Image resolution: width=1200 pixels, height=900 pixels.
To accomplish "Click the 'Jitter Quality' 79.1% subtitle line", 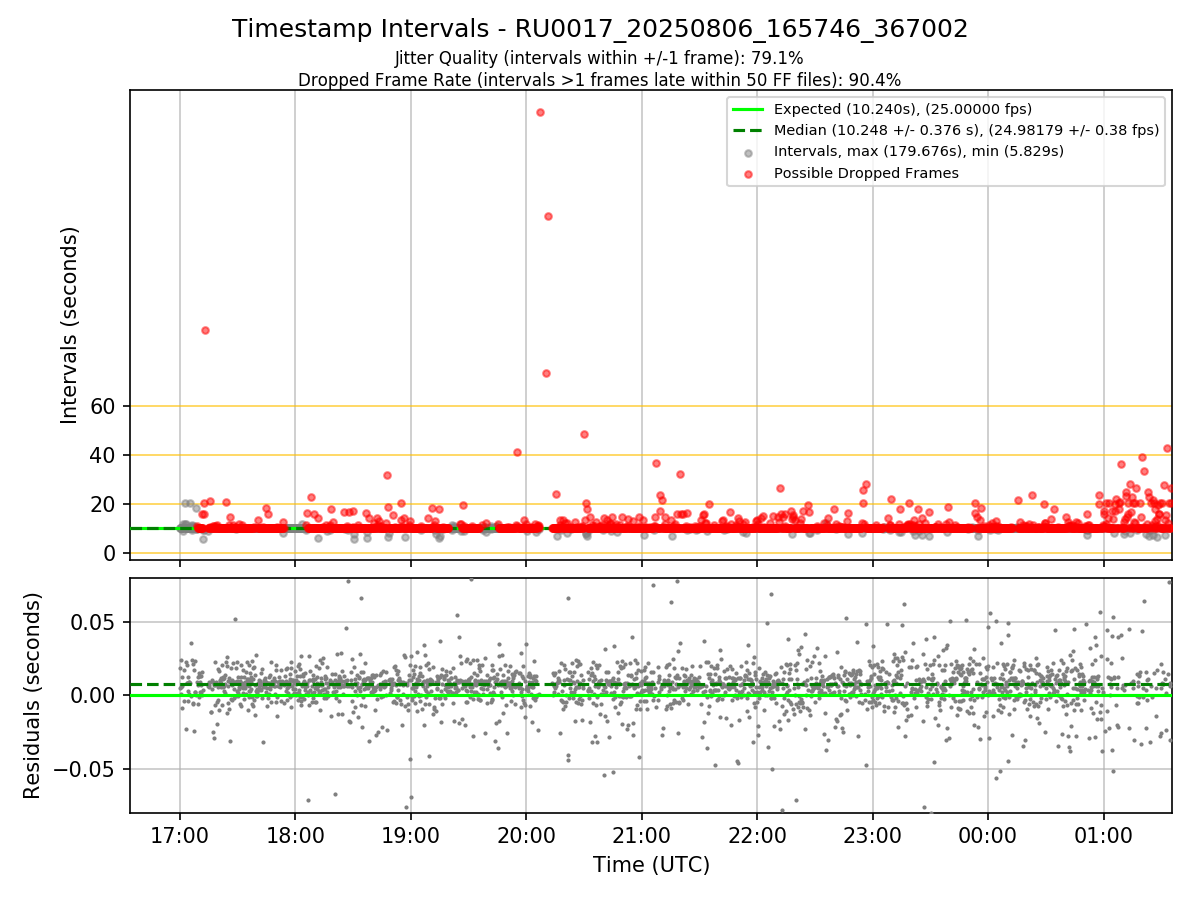I will [x=599, y=58].
